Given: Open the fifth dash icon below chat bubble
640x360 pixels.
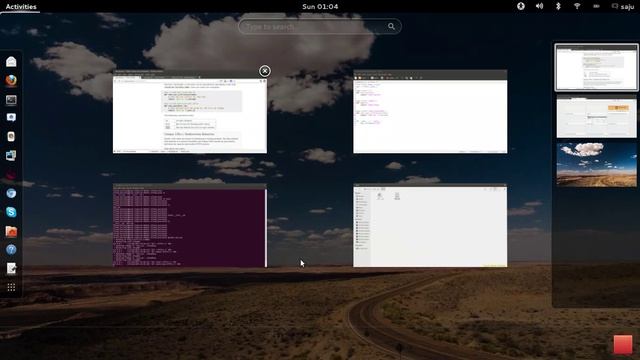Looking at the screenshot, I should pos(11,137).
